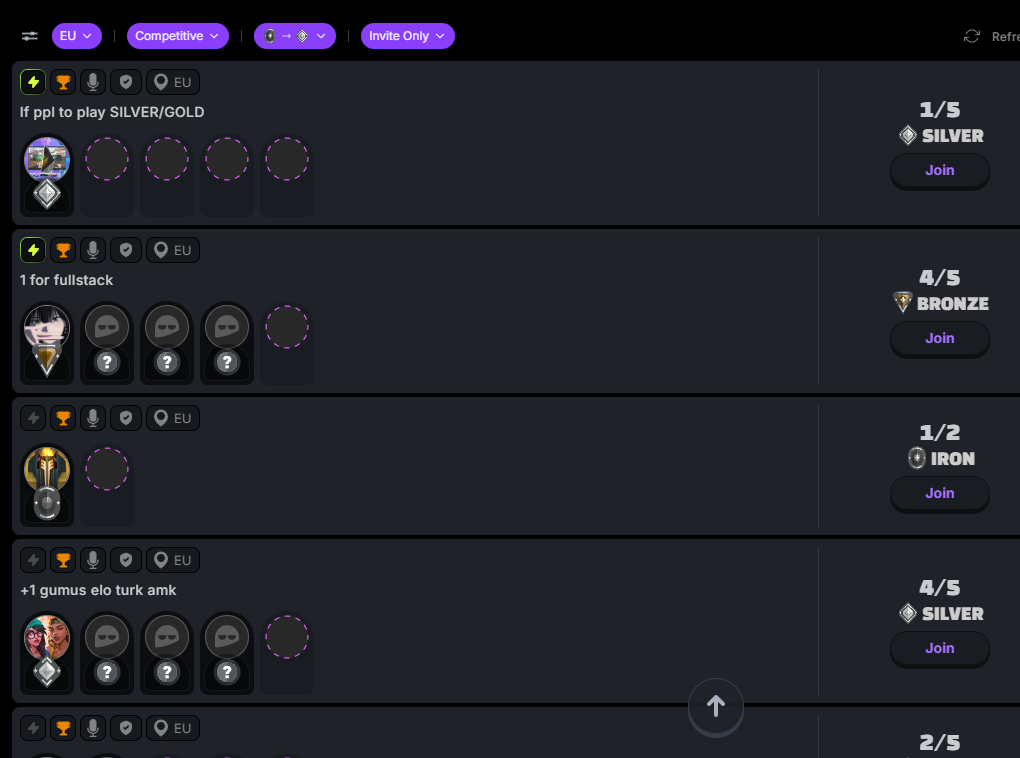Click host avatar in '1 for fullstack' lobby
Viewport: 1020px width, 758px height.
[47, 327]
